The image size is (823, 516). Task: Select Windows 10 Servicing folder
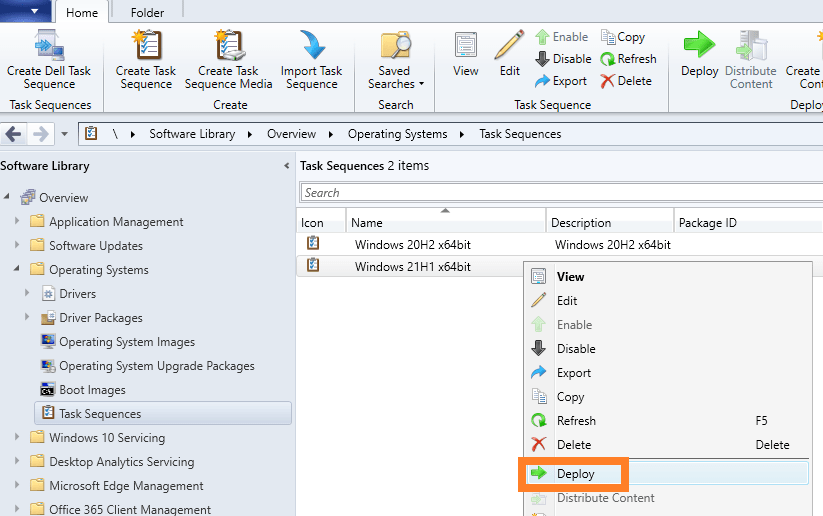(107, 438)
